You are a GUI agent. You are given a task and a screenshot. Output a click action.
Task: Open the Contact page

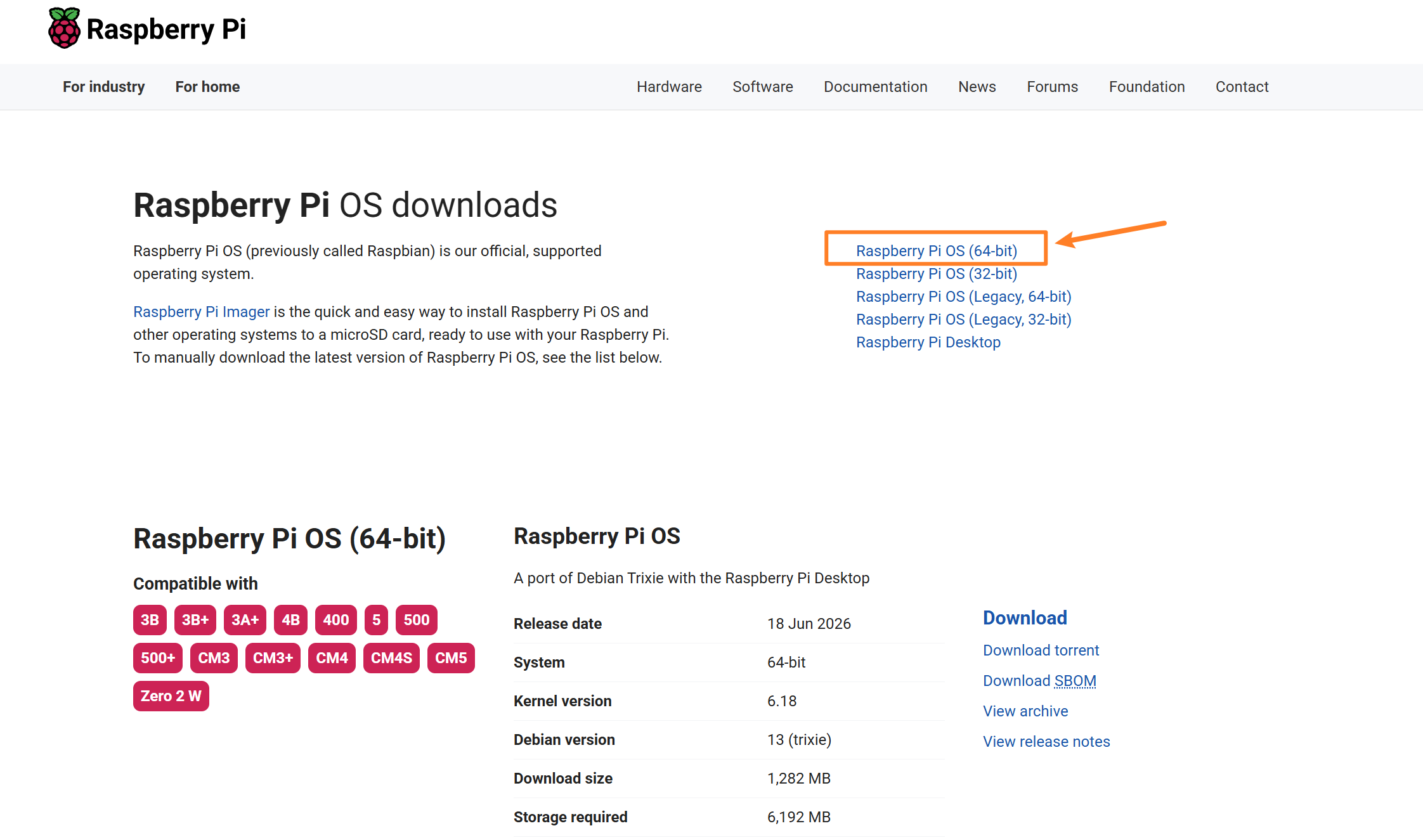1242,87
